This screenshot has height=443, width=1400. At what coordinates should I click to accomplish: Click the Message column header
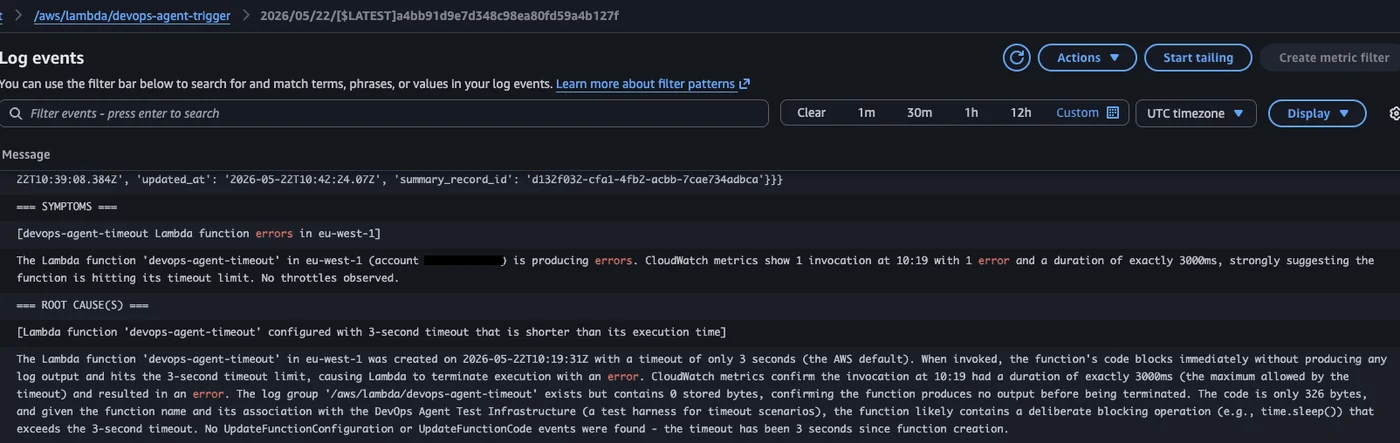tap(26, 154)
